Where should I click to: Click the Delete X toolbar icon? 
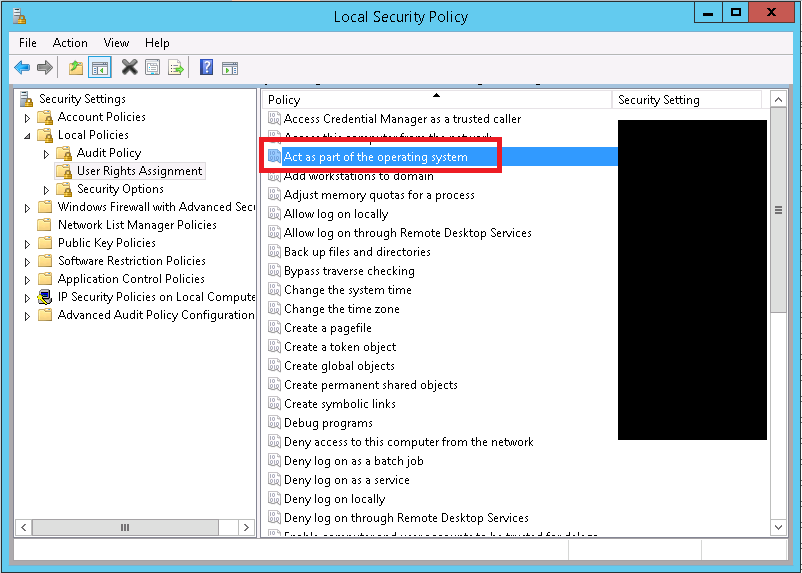pyautogui.click(x=129, y=68)
